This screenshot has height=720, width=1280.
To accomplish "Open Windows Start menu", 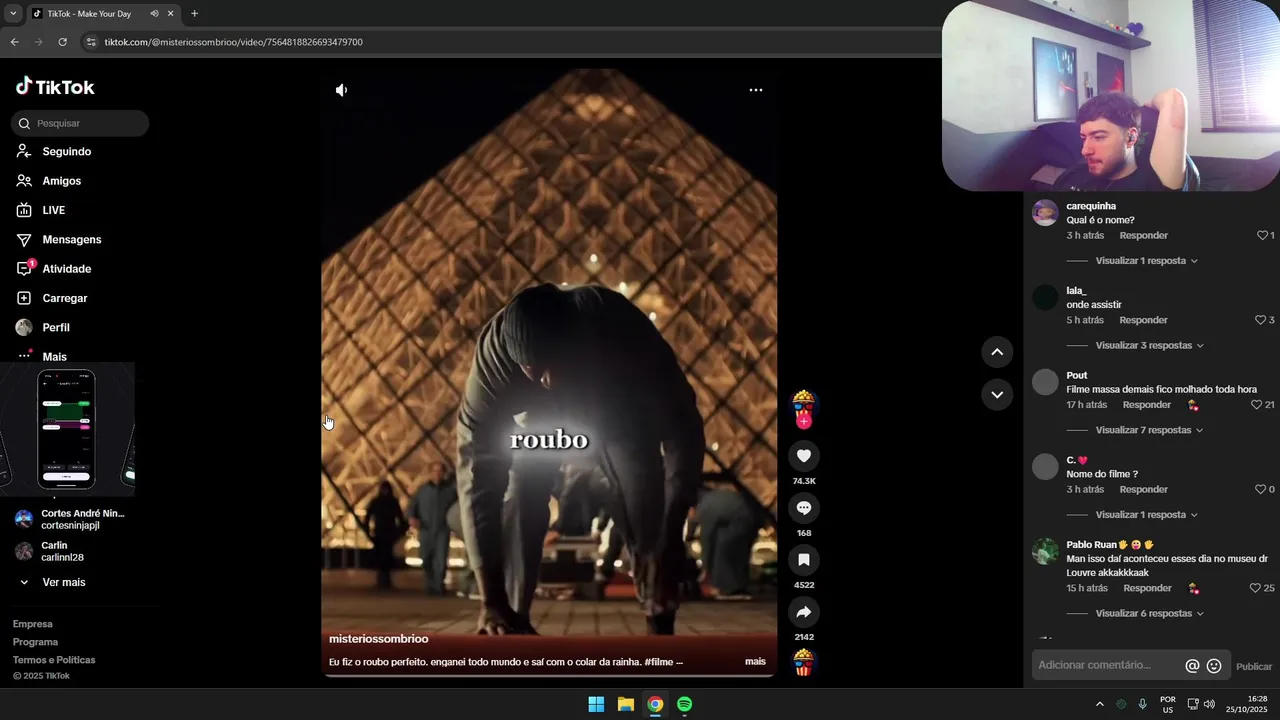I will (x=596, y=704).
